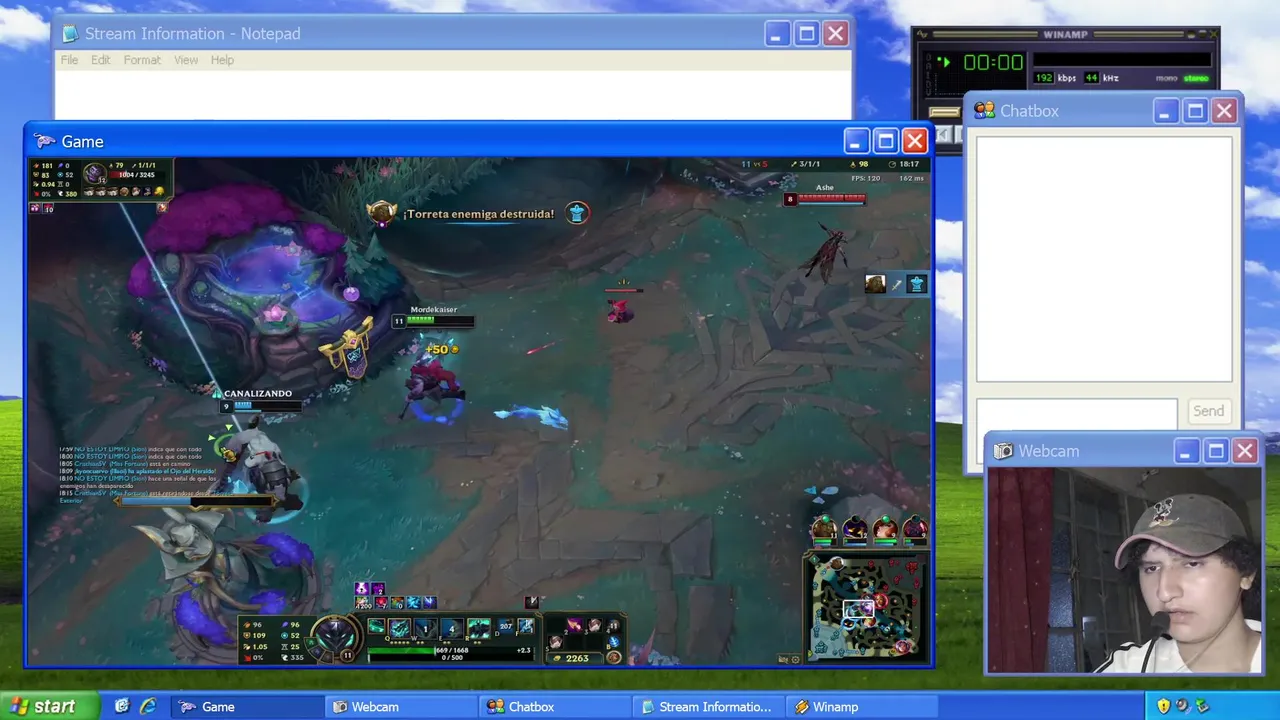1280x720 pixels.
Task: Click the Game window title bar icon
Action: click(45, 141)
